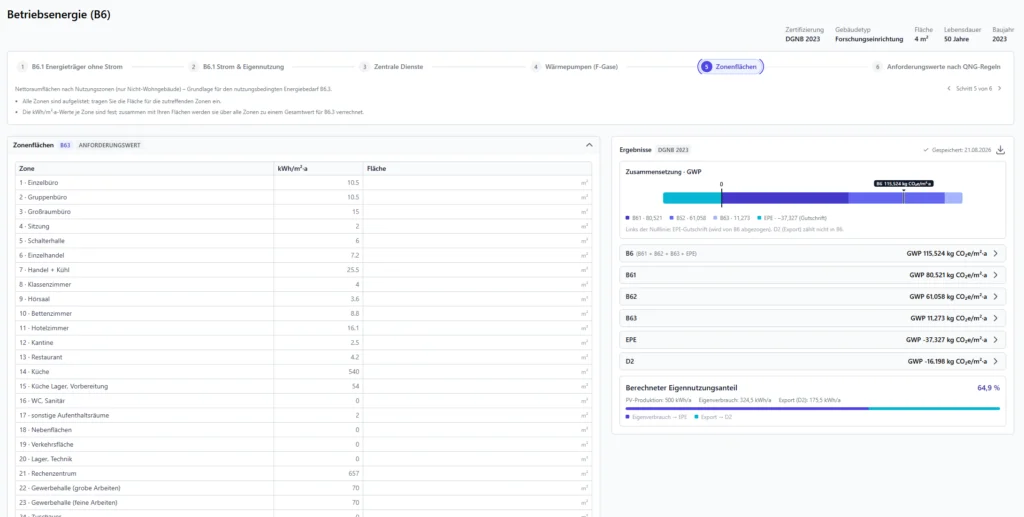Image resolution: width=1024 pixels, height=517 pixels.
Task: Click the Export → D2 legend entry
Action: (x=711, y=416)
